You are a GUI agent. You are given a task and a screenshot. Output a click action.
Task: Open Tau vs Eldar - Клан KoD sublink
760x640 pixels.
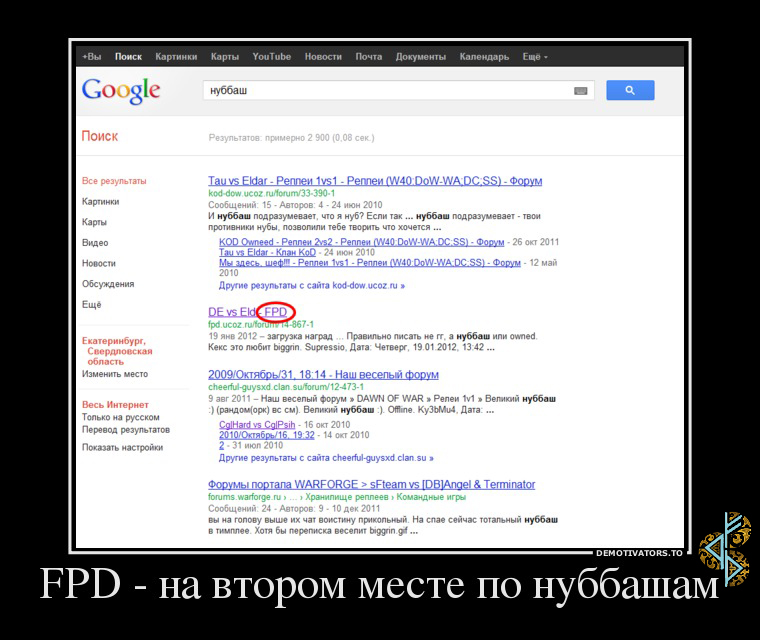pyautogui.click(x=267, y=252)
